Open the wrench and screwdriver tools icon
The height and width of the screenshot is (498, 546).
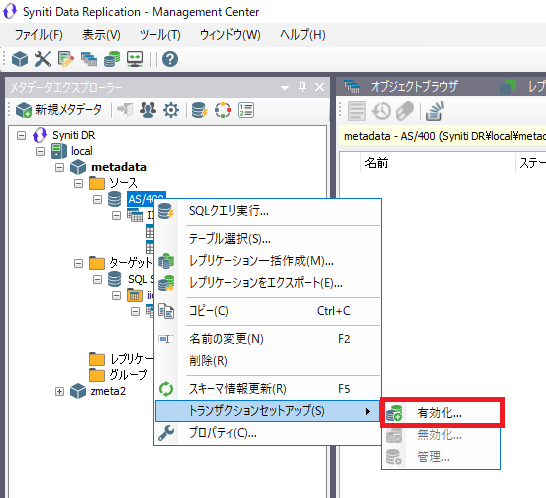(x=43, y=59)
